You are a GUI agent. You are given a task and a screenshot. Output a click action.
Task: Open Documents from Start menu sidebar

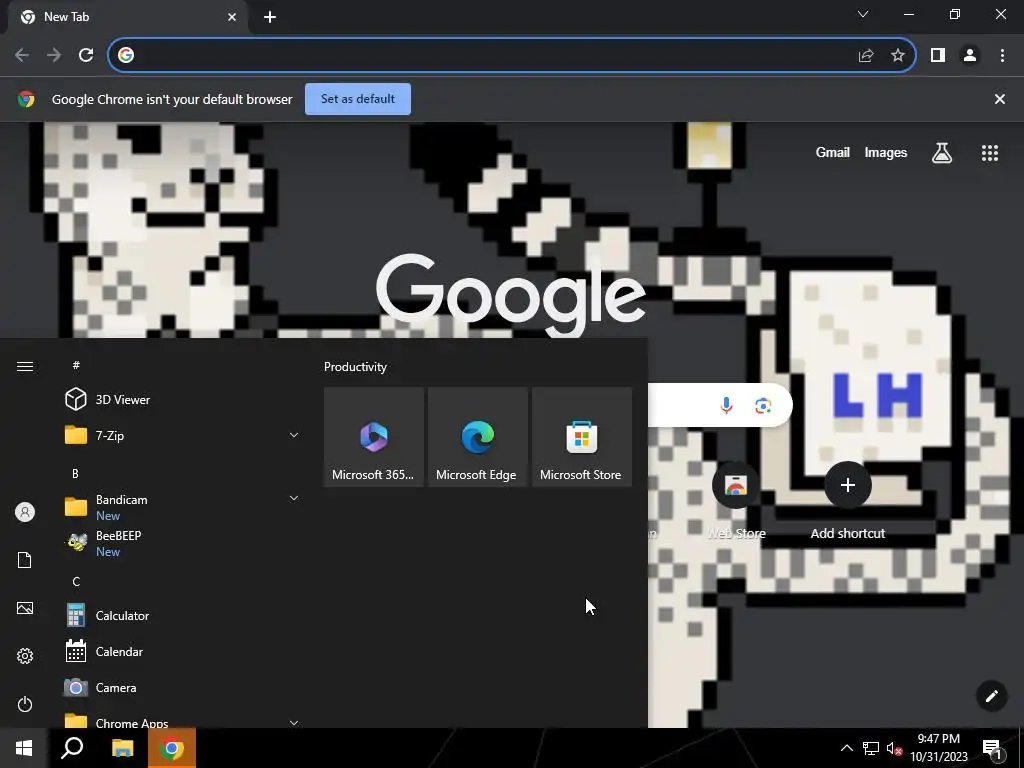pyautogui.click(x=25, y=560)
